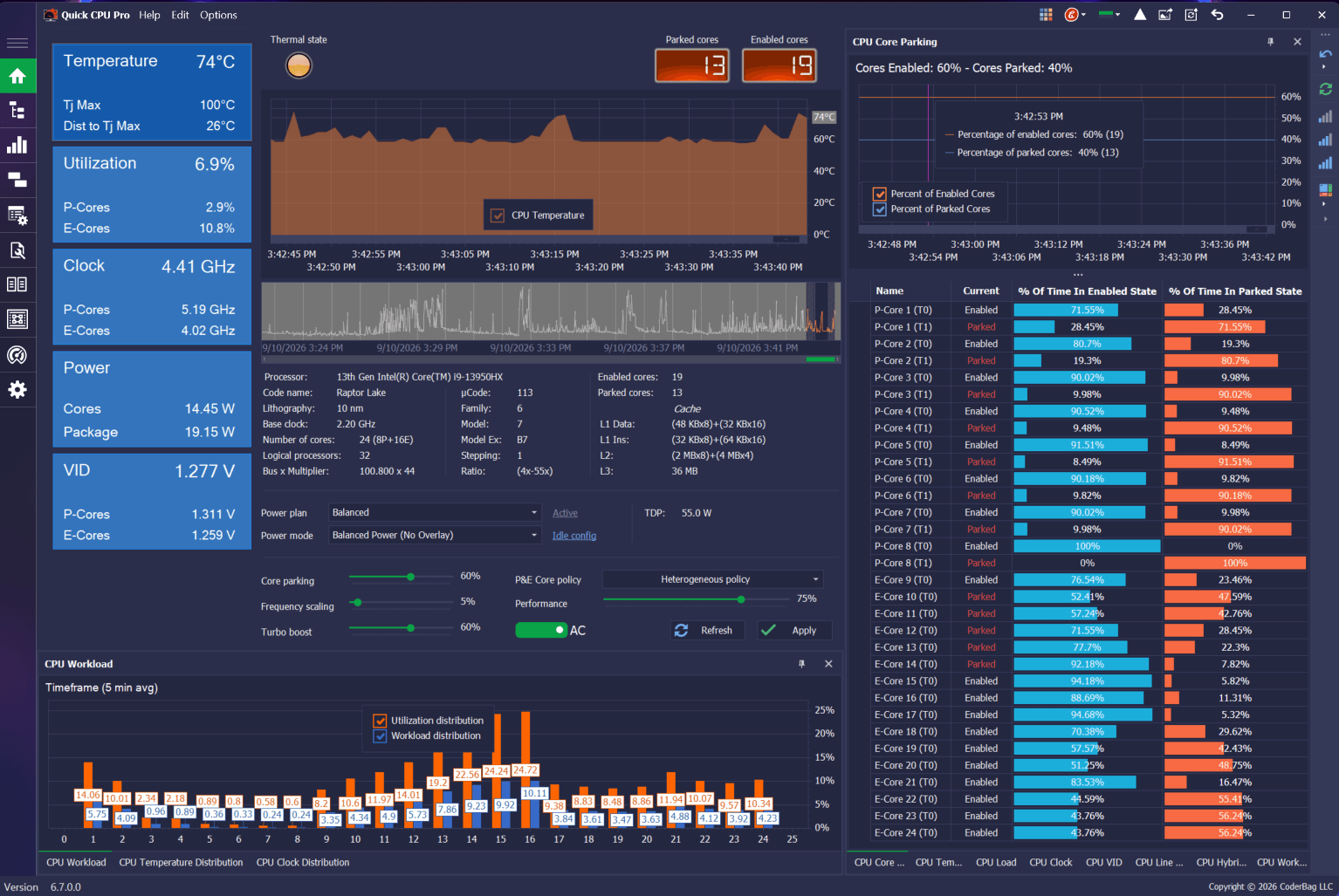Select the CPU Clock tab

[x=1051, y=863]
